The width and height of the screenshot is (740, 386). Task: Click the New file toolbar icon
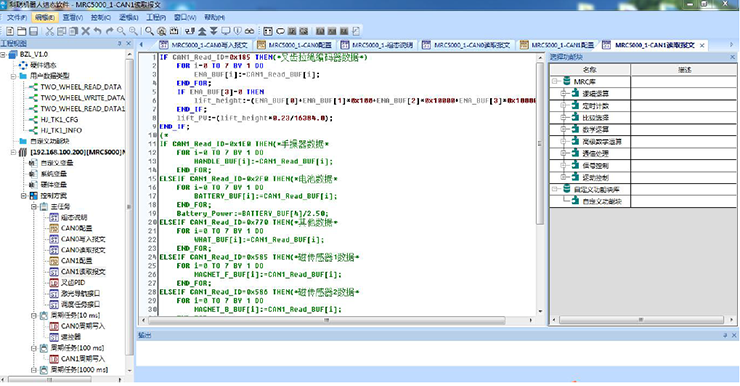pos(9,31)
